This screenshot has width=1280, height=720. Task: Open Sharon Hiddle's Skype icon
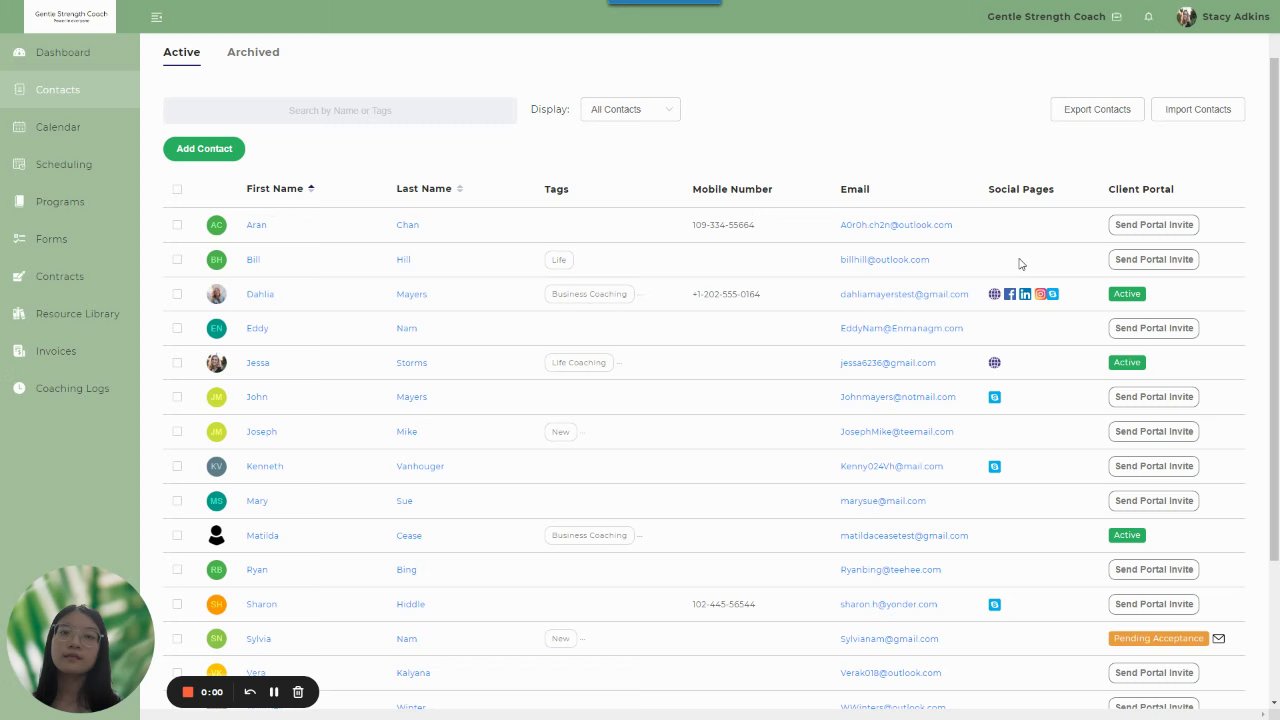click(994, 604)
